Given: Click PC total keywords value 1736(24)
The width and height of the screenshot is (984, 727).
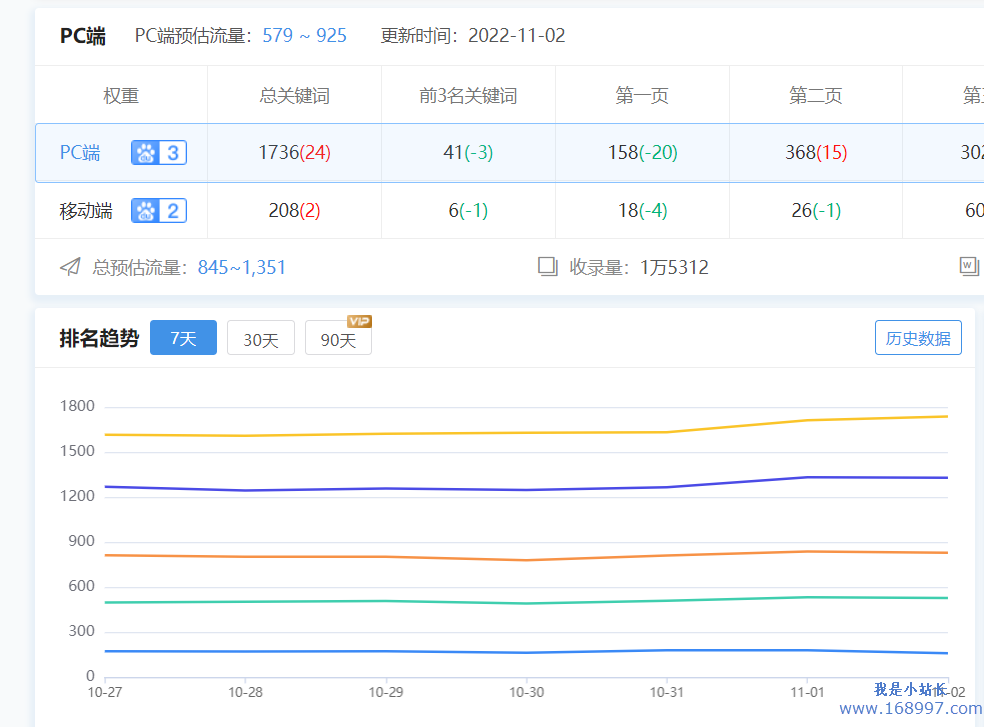Looking at the screenshot, I should (x=294, y=153).
